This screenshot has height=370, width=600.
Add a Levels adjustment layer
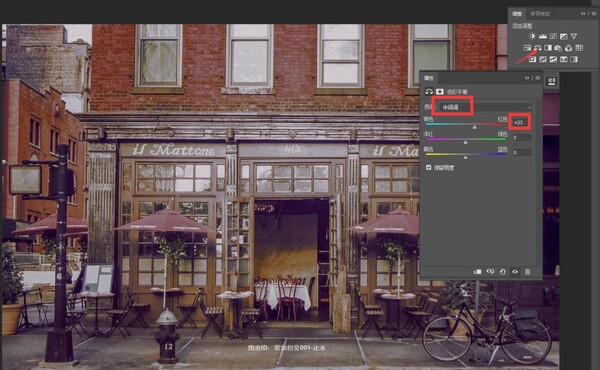click(543, 36)
